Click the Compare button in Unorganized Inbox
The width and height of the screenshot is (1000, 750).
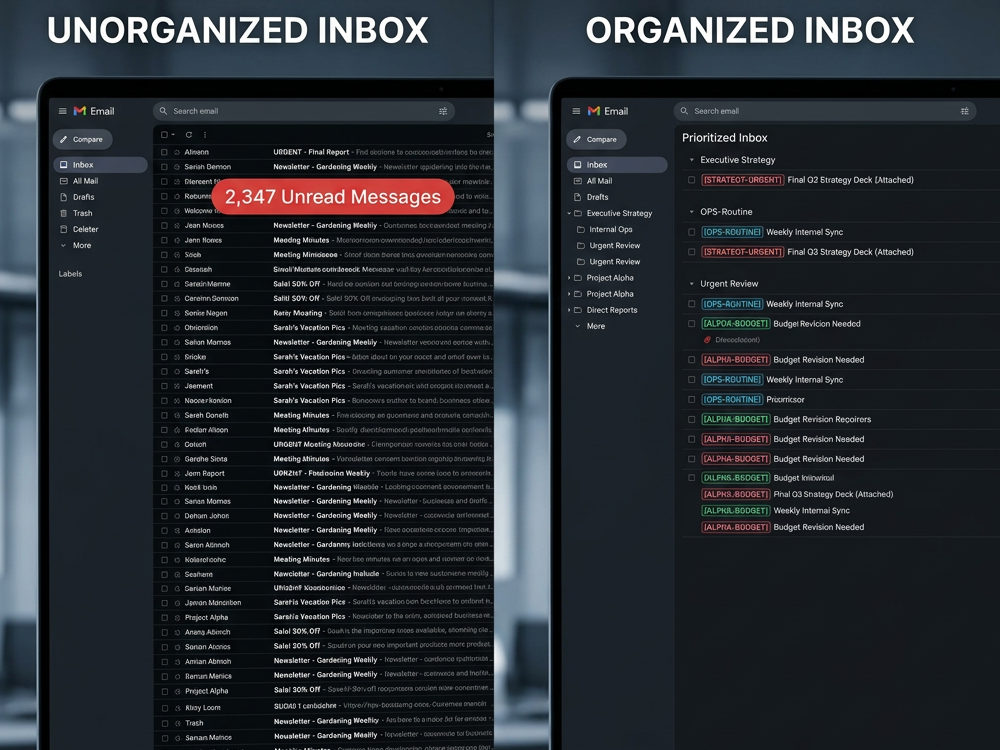[82, 139]
